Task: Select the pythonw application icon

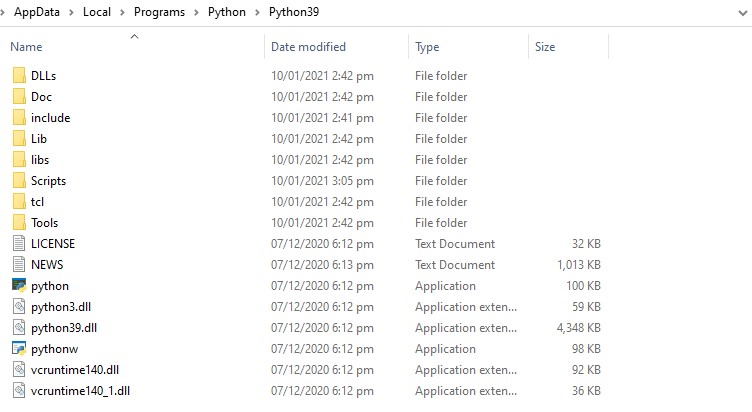Action: coord(19,349)
